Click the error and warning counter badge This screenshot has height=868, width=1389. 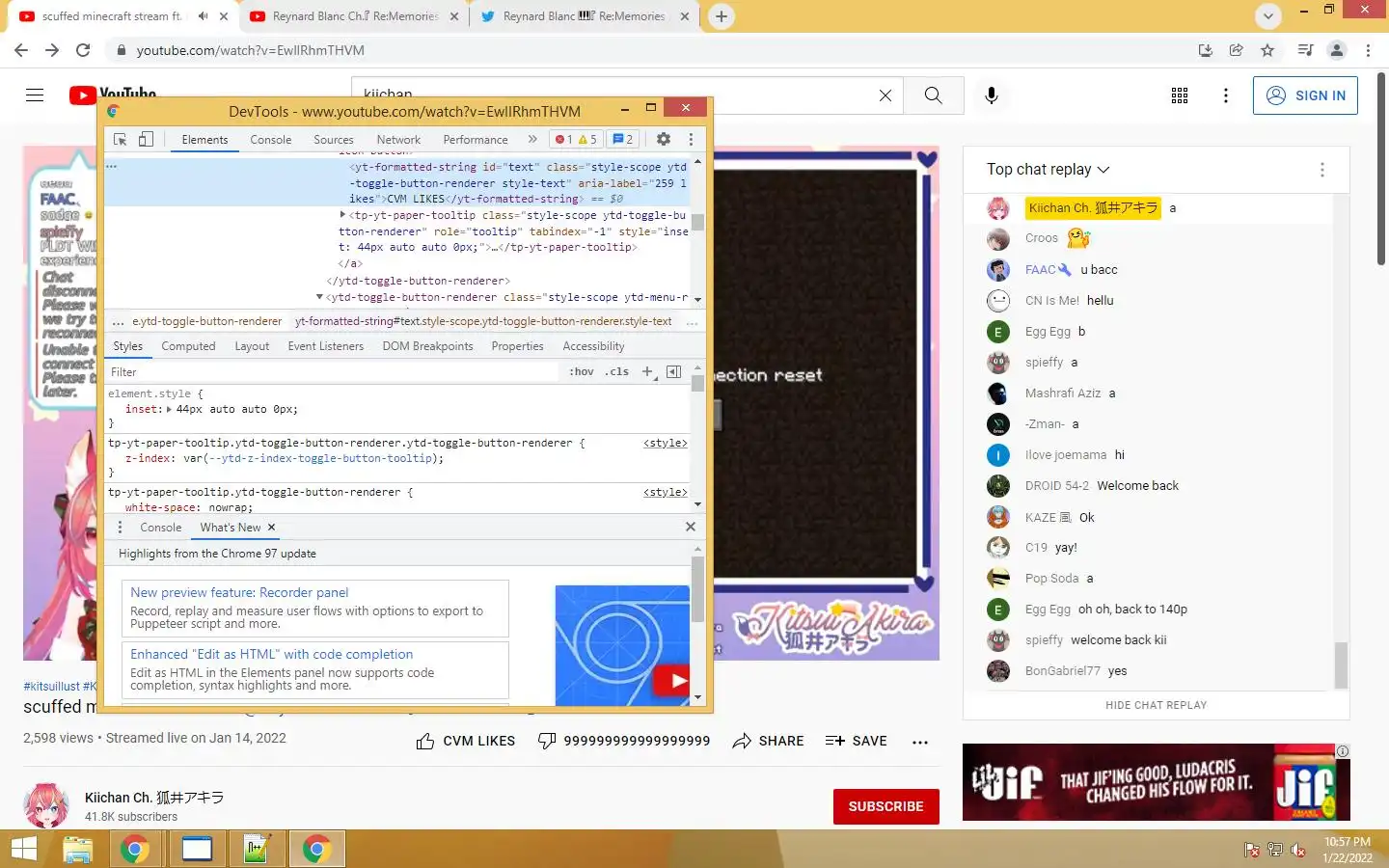[x=576, y=140]
